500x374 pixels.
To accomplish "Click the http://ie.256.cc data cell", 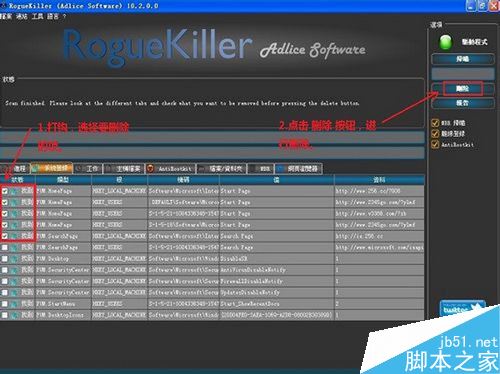I will tap(379, 236).
